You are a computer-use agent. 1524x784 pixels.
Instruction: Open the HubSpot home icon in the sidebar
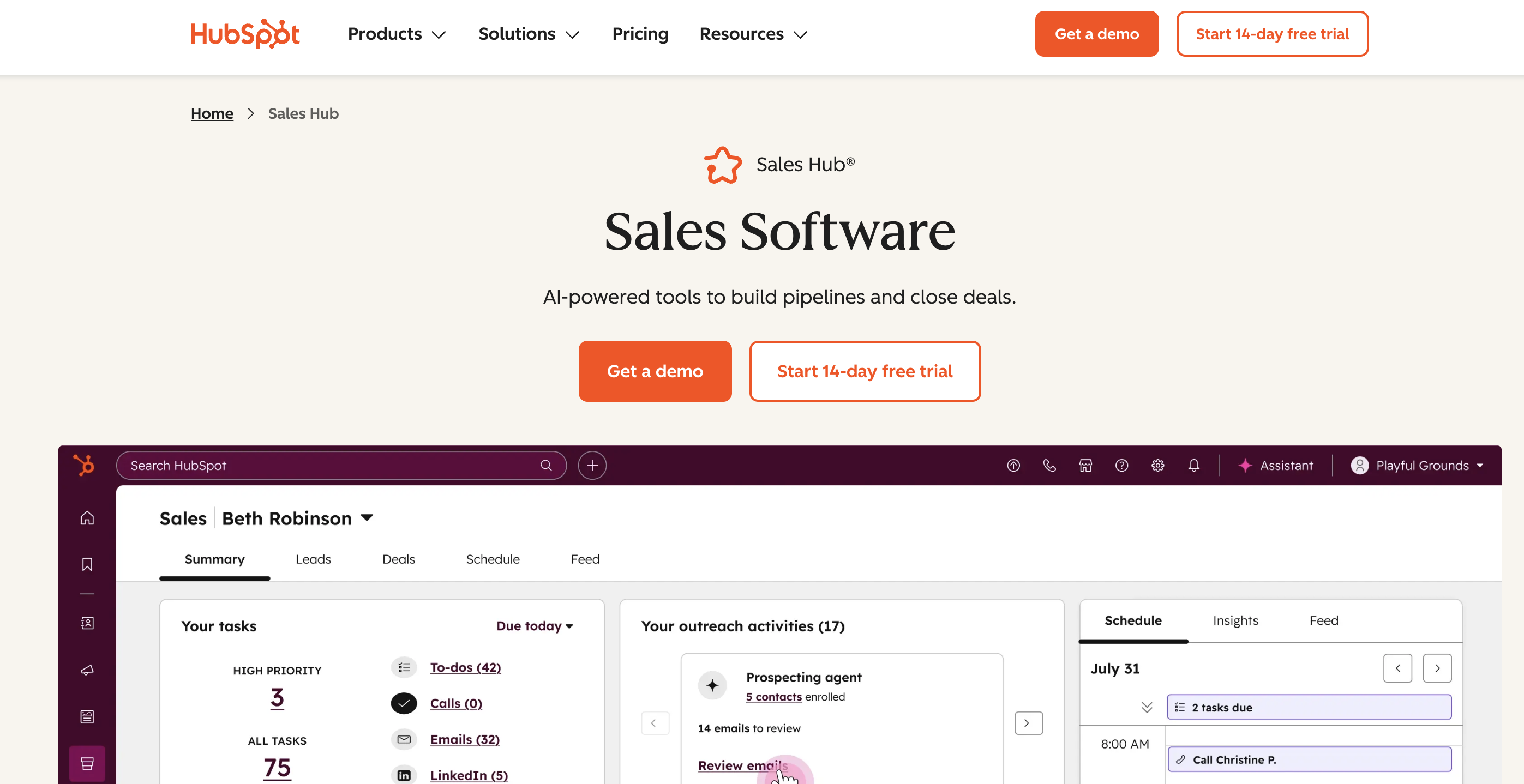(x=87, y=517)
